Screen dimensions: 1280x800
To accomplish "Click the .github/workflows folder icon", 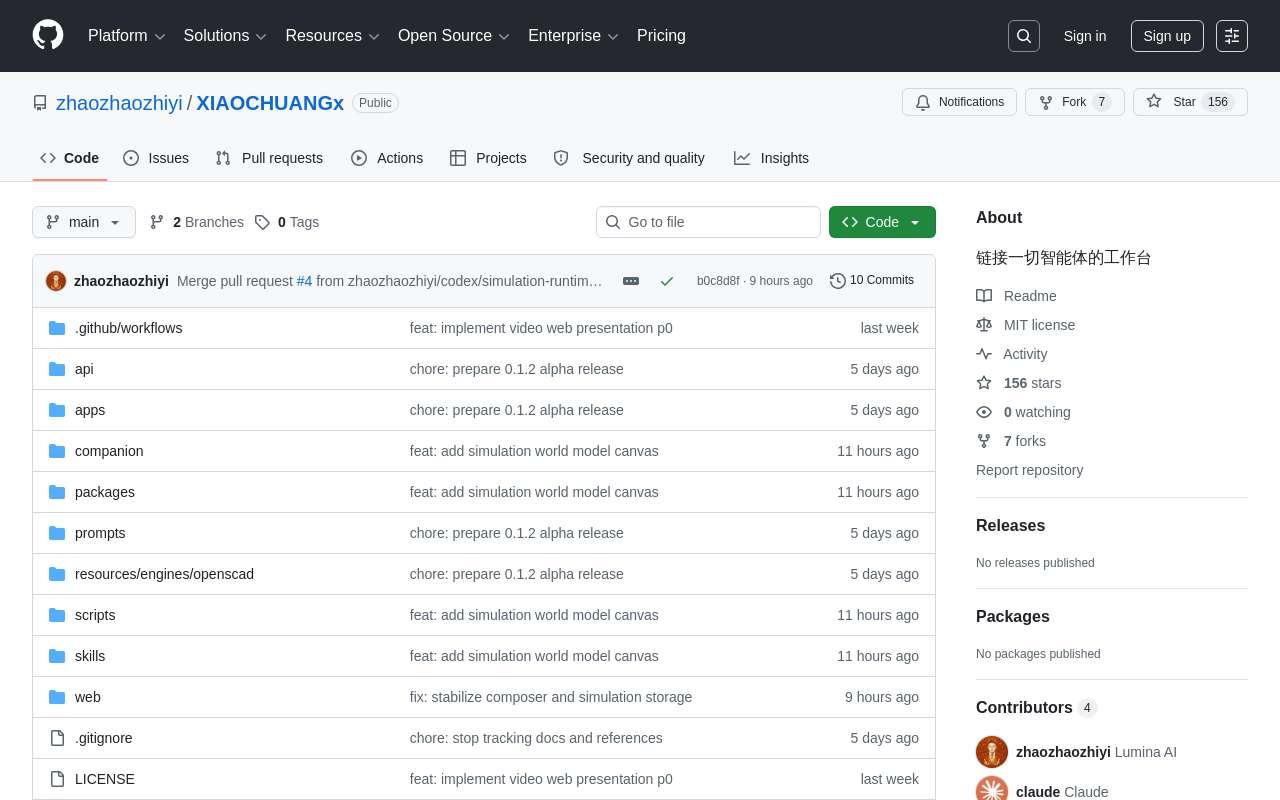I will tap(57, 328).
